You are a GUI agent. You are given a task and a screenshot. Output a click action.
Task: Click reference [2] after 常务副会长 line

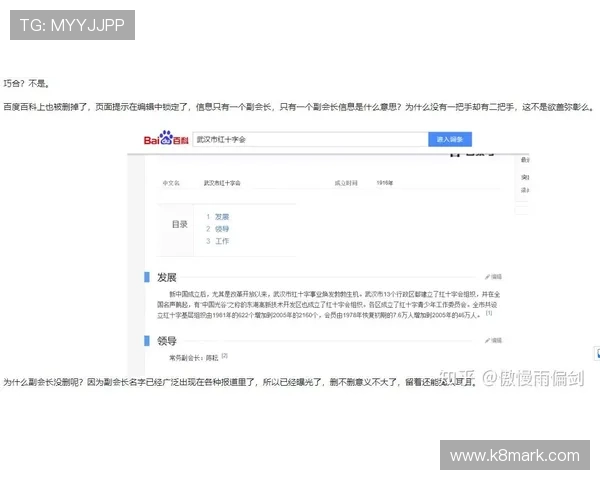(x=225, y=356)
